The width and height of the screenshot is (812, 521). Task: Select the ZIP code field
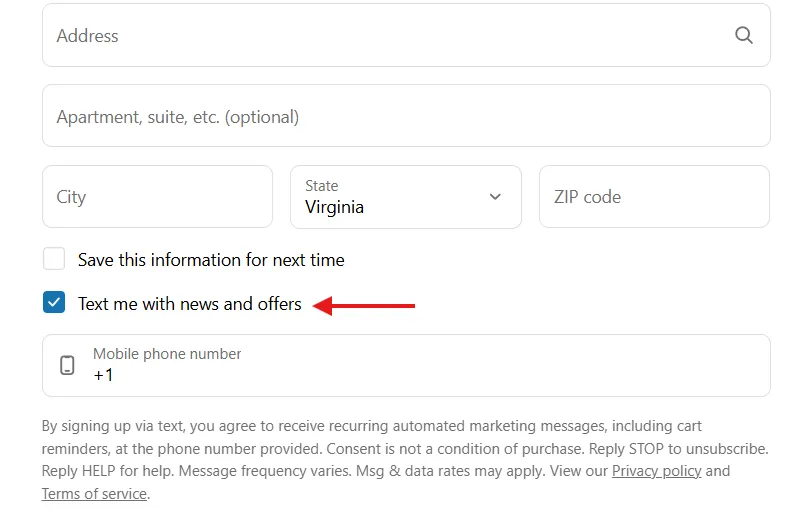(x=654, y=197)
